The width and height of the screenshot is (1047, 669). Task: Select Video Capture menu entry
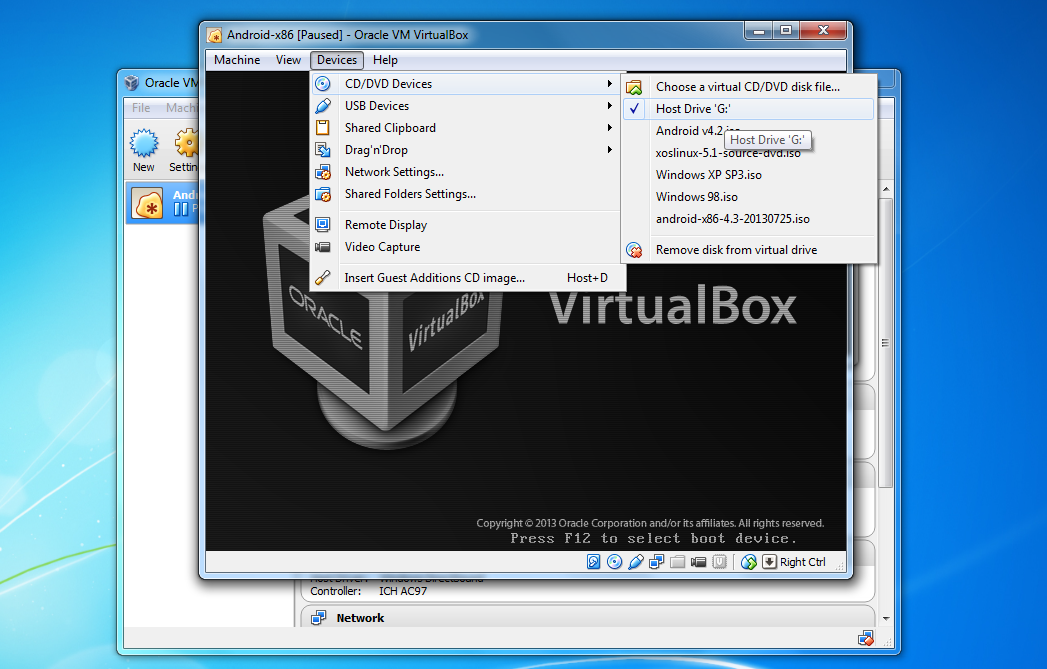tap(468, 246)
